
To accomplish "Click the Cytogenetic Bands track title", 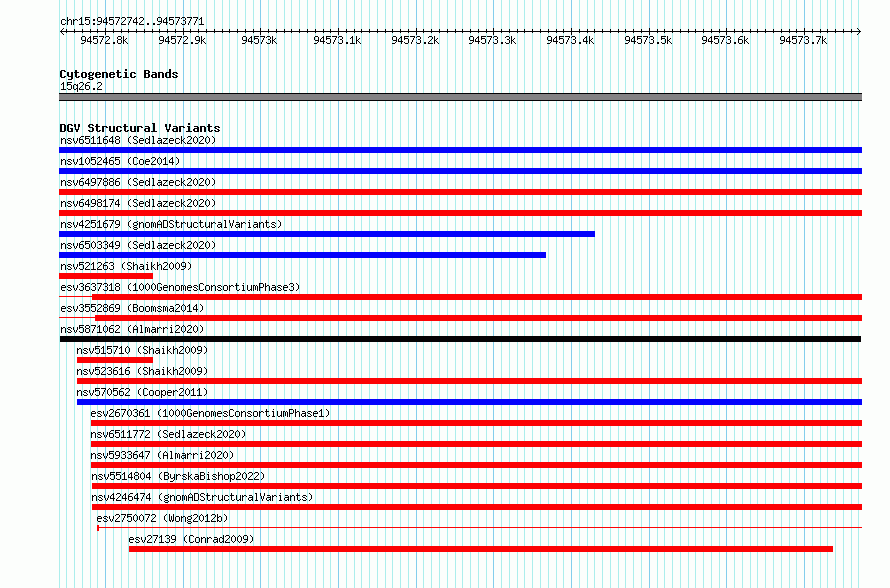I will coord(119,74).
